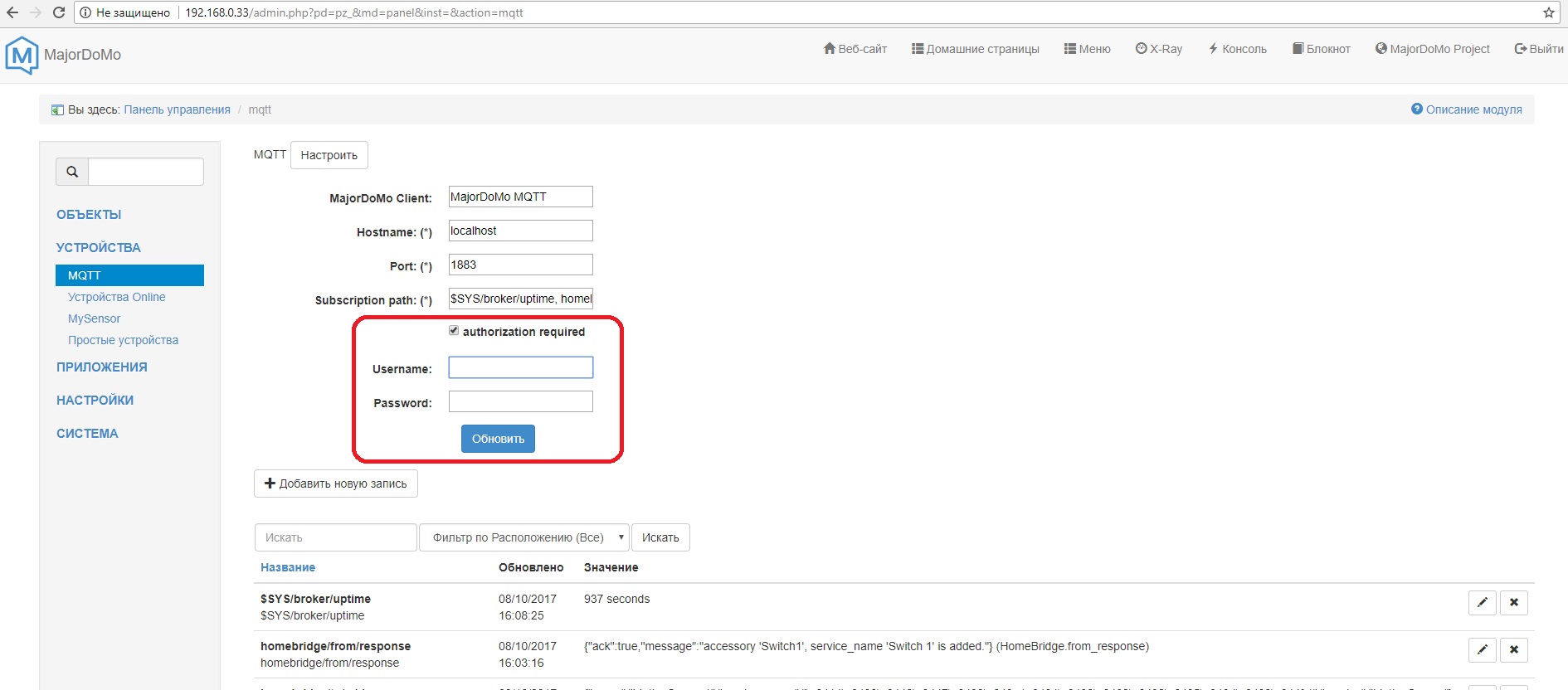This screenshot has width=1568, height=690.
Task: Click Добавить новую запись button
Action: [335, 483]
